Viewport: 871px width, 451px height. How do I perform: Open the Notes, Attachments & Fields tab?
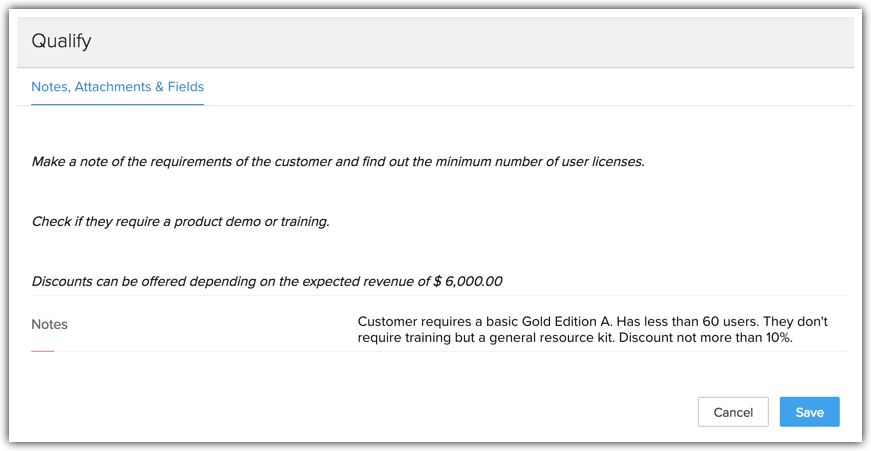[117, 87]
